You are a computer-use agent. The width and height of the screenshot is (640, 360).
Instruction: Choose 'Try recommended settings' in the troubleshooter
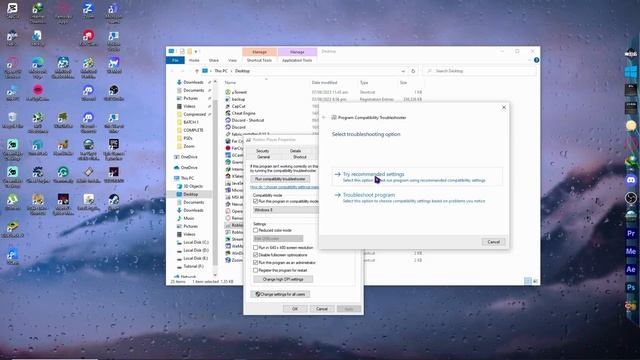click(416, 177)
